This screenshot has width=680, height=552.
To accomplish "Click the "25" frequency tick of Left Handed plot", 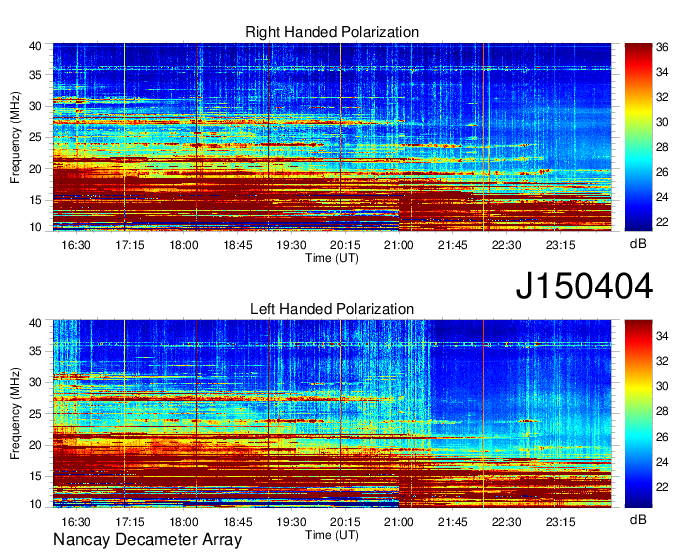I will pos(36,414).
